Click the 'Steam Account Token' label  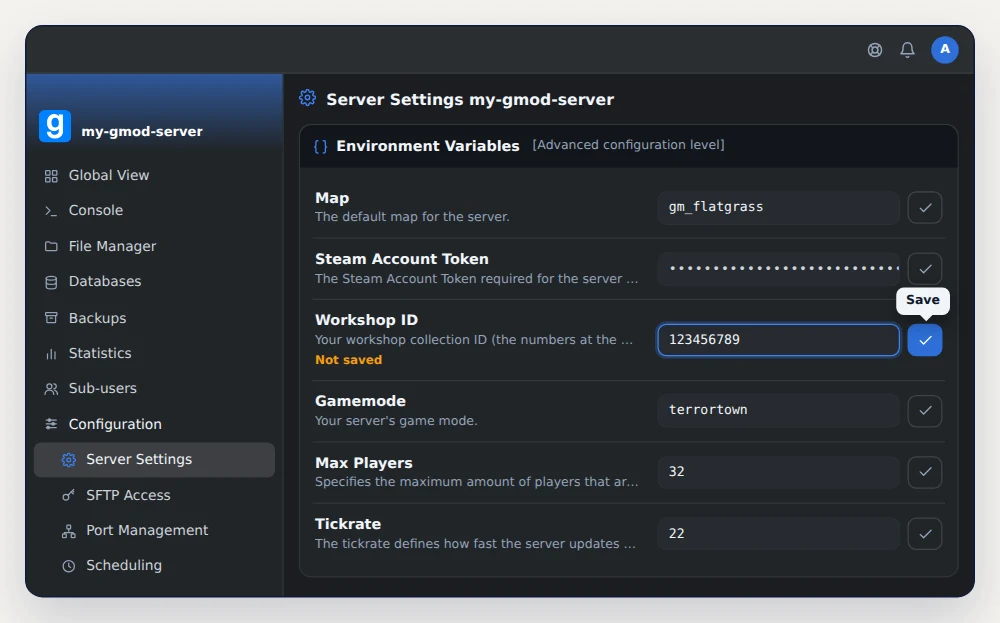[x=402, y=259]
